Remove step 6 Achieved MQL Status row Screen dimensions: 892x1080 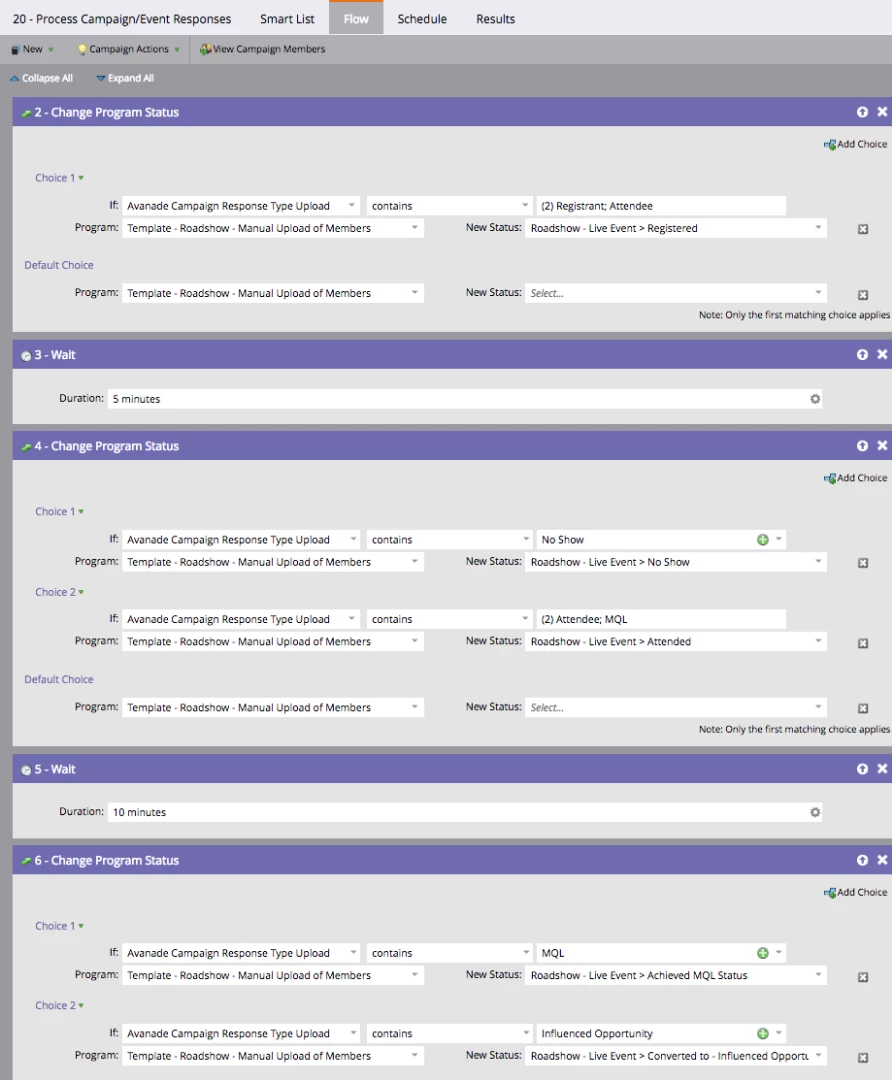[x=862, y=977]
